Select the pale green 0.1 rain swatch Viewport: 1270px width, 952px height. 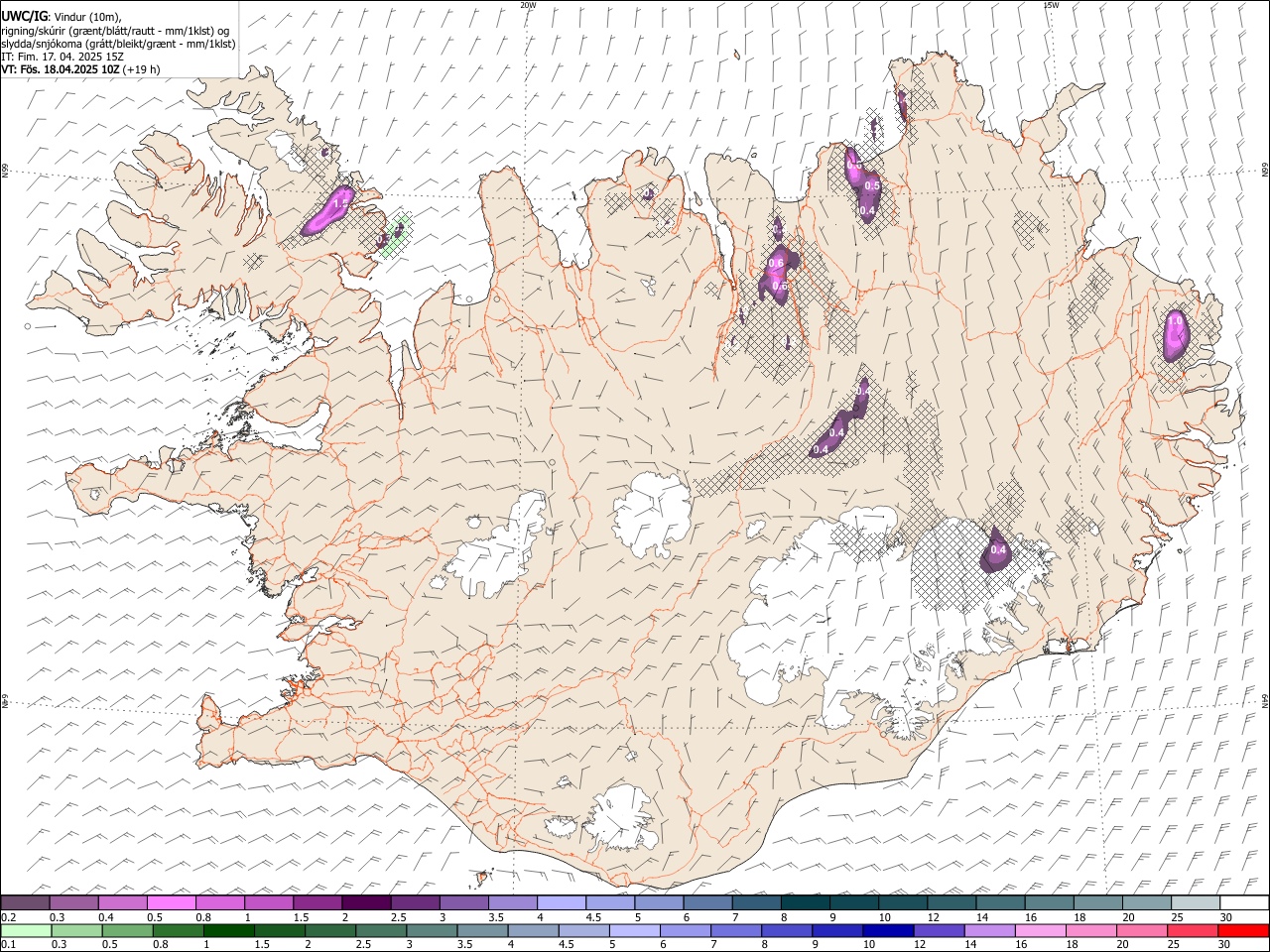[26, 930]
